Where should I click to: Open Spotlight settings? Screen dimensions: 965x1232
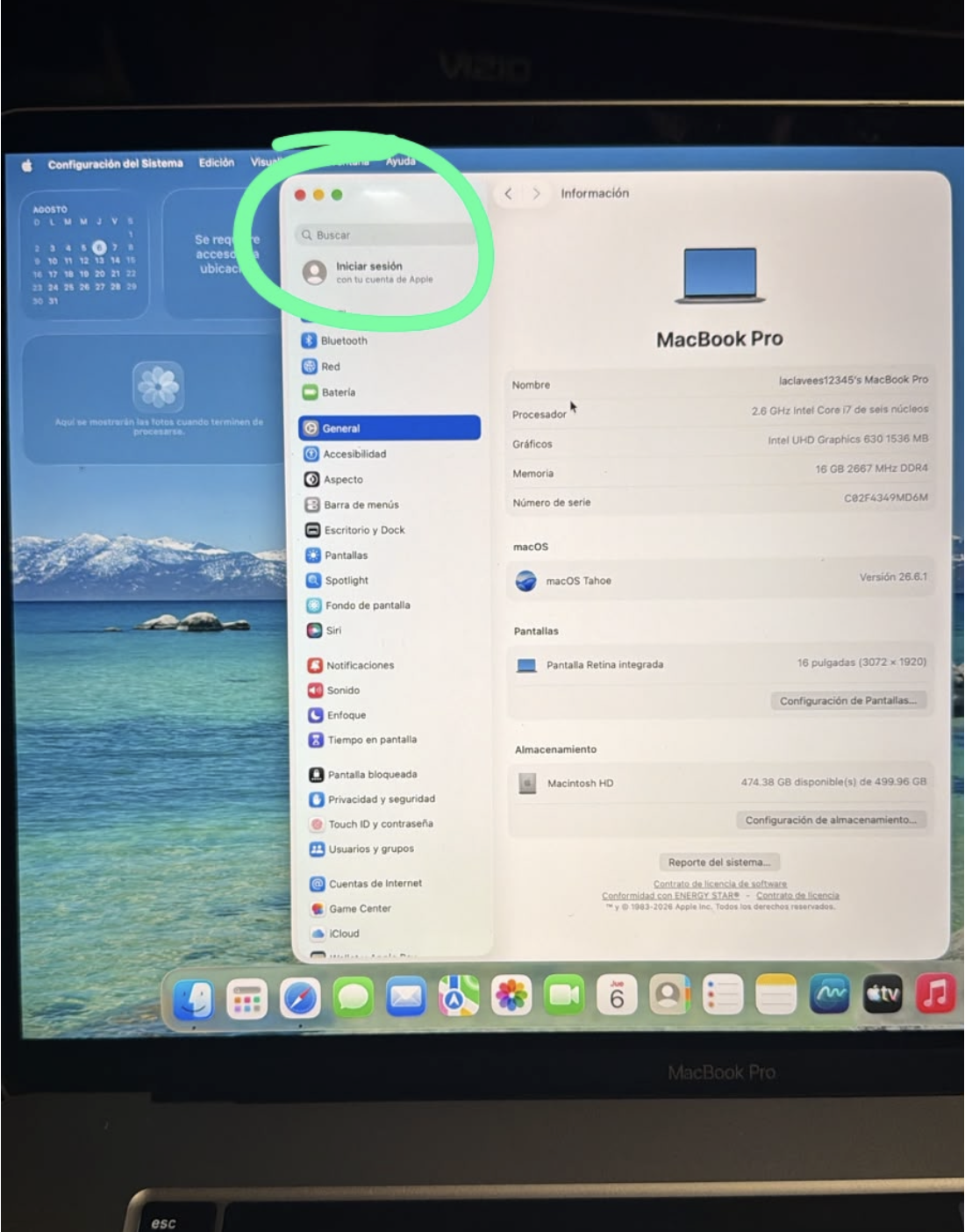point(337,580)
